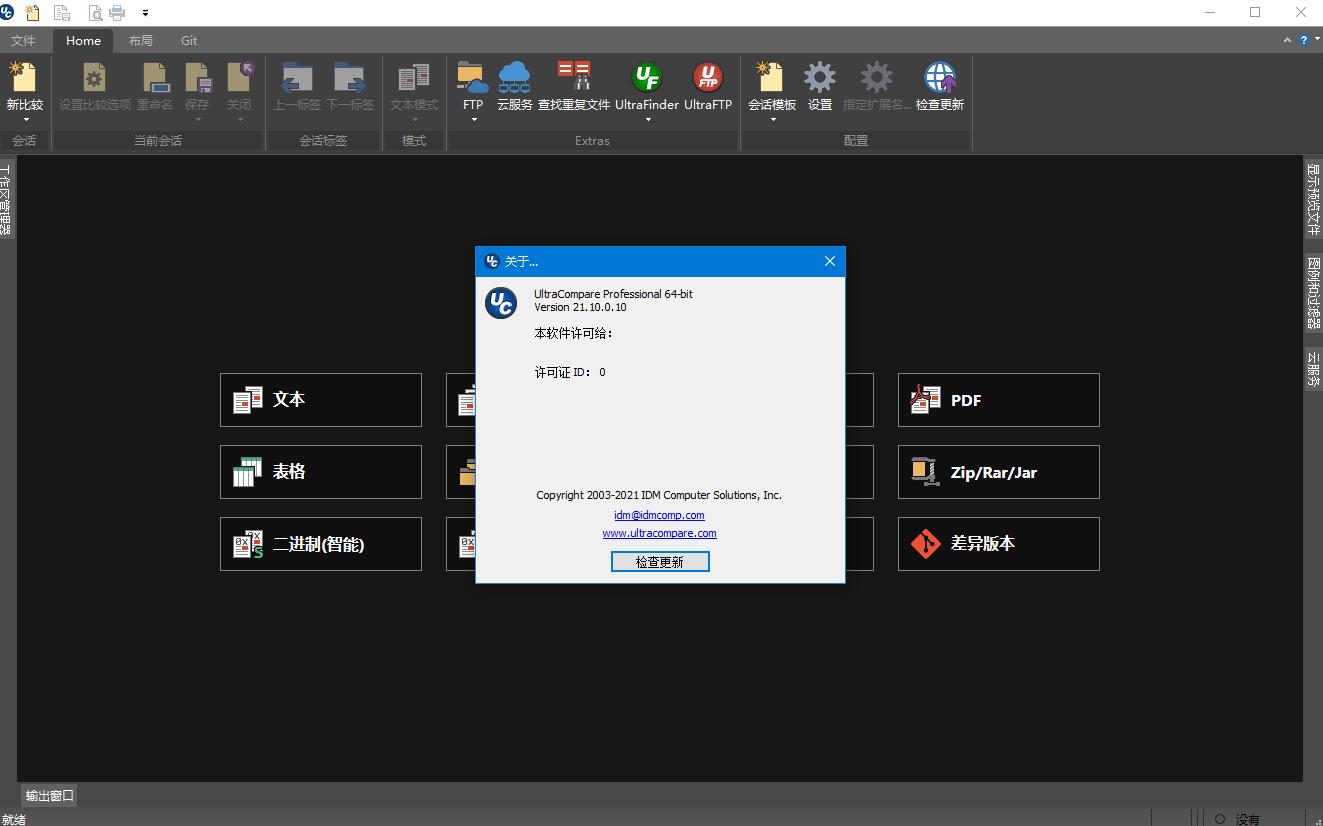1323x826 pixels.
Task: Open the 工作区管理器 workspace manager side tab
Action: (x=6, y=199)
